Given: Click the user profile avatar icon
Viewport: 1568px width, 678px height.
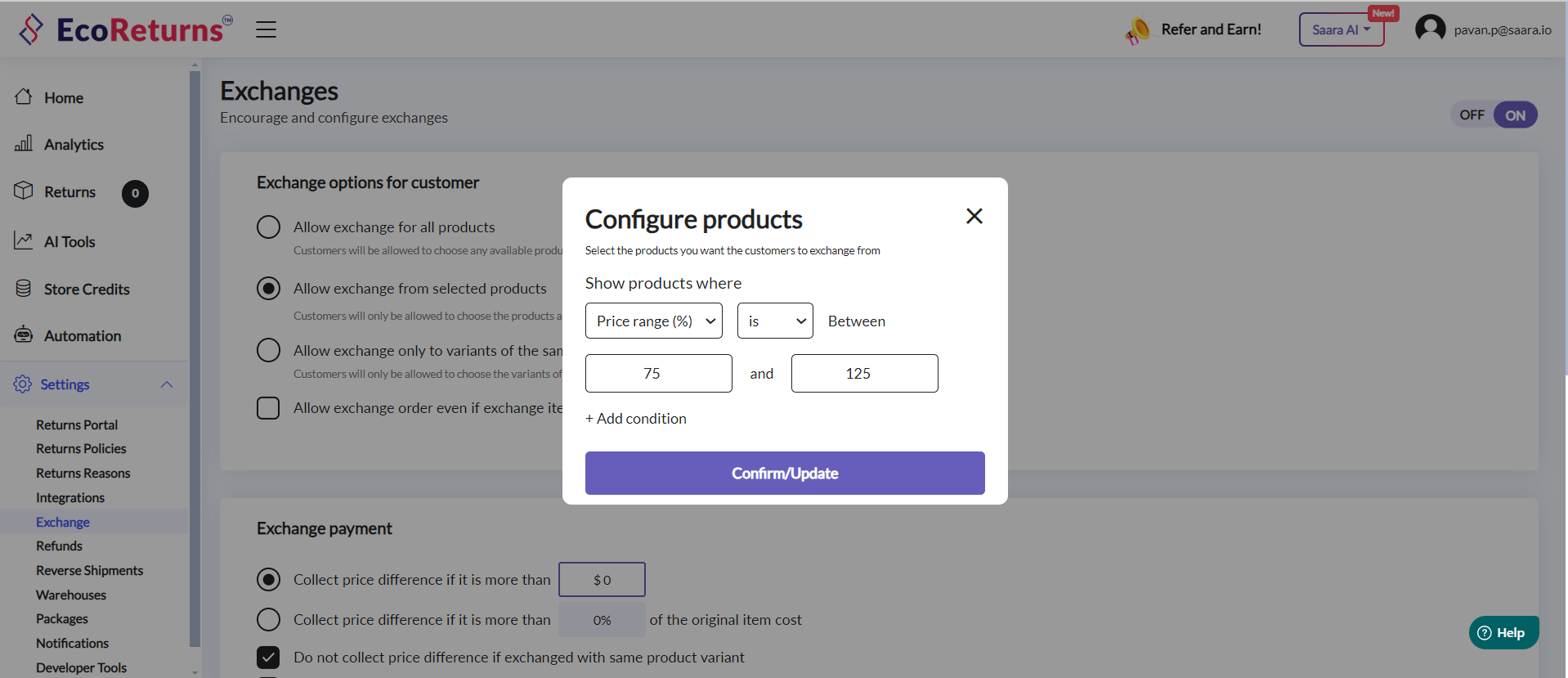Looking at the screenshot, I should 1430,29.
